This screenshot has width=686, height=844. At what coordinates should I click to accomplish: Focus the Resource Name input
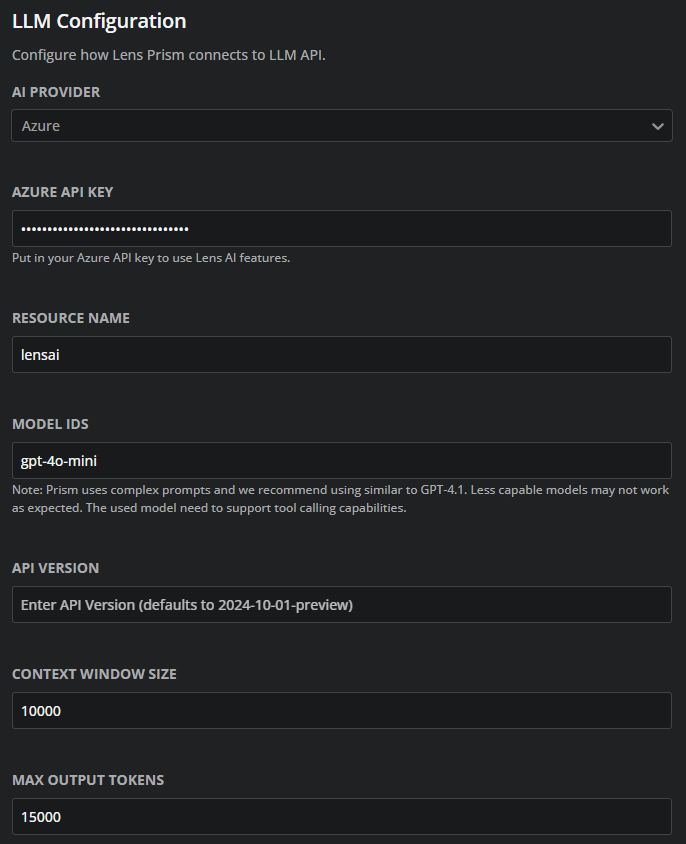341,354
